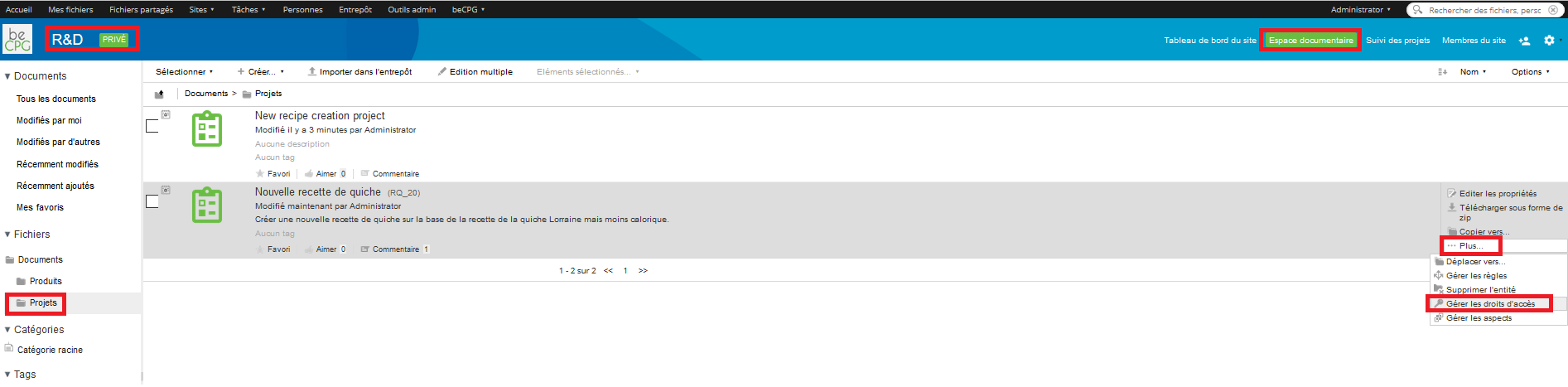The height and width of the screenshot is (387, 1568).
Task: Open the Options dropdown
Action: click(1530, 72)
